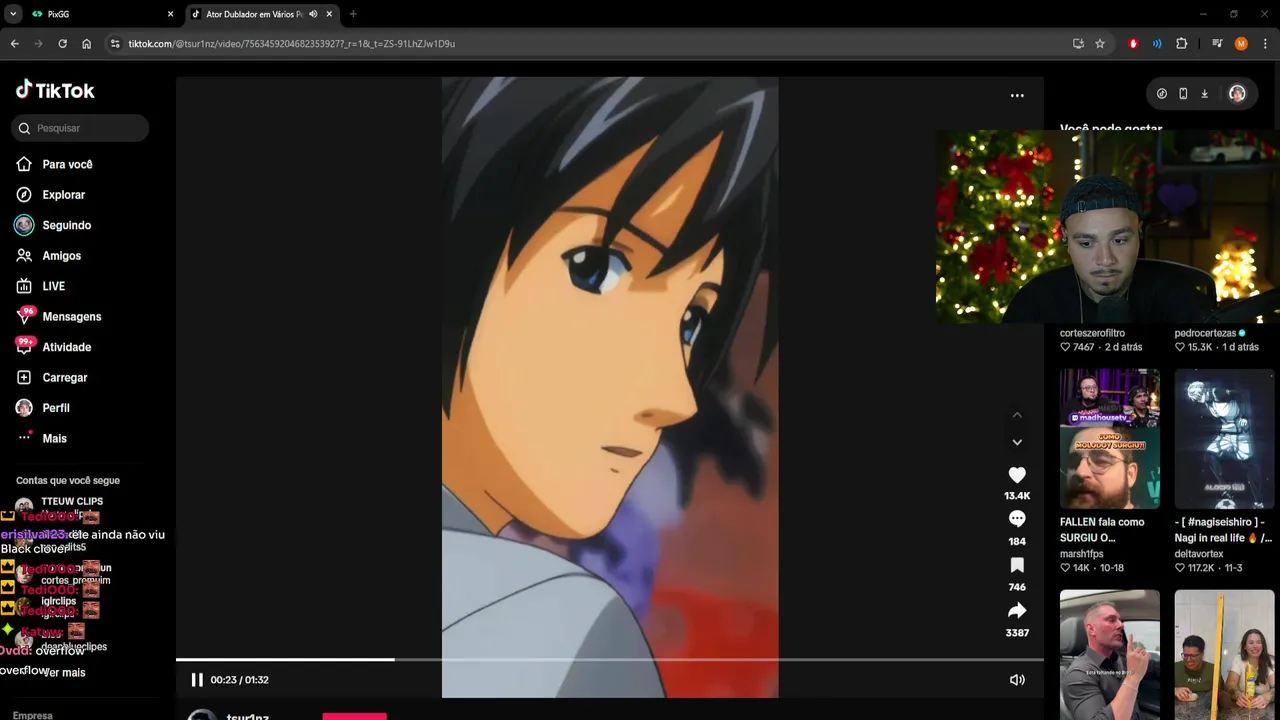This screenshot has height=720, width=1280.
Task: Open the Atividade notifications
Action: coord(53,347)
